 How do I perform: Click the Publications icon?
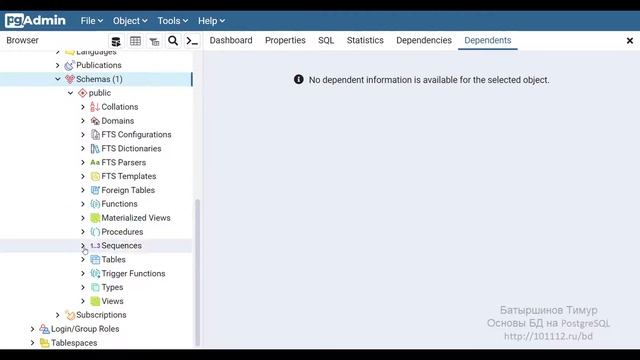(69, 65)
